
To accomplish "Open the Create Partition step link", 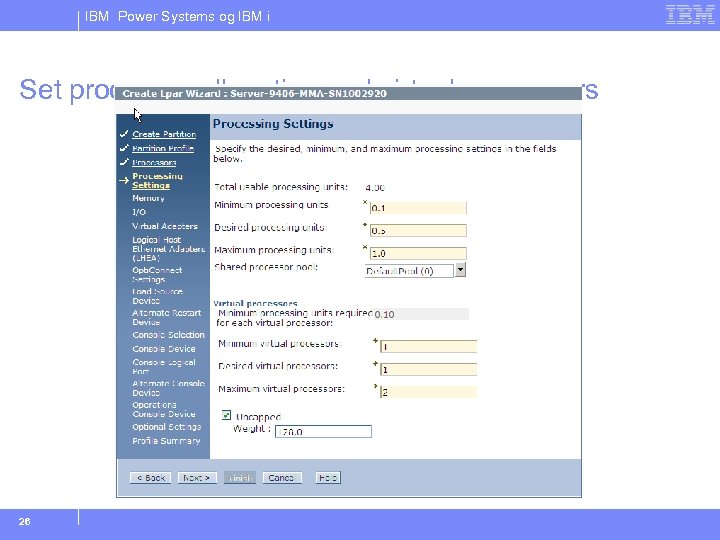I will click(164, 134).
